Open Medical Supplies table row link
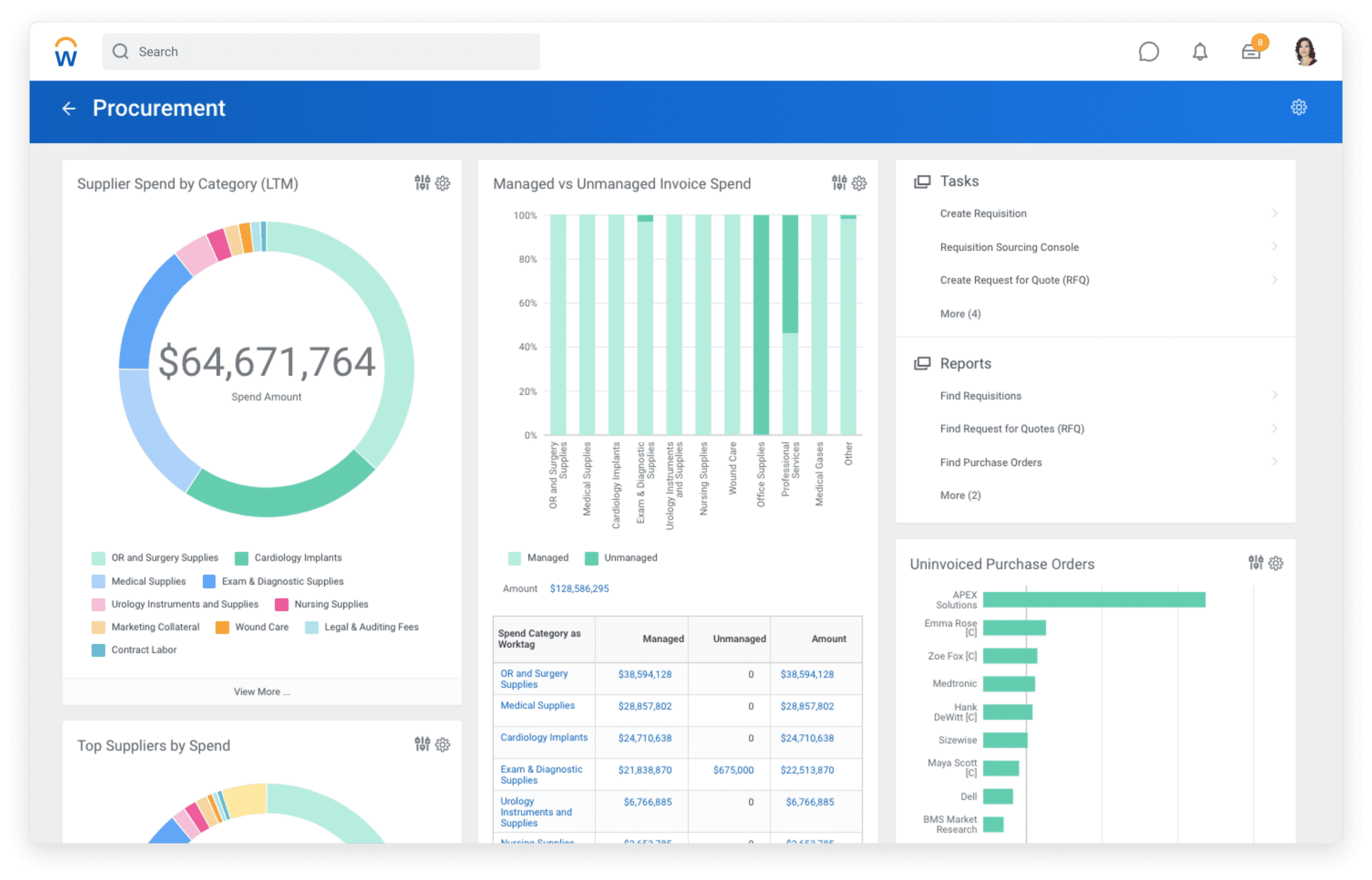 [537, 705]
